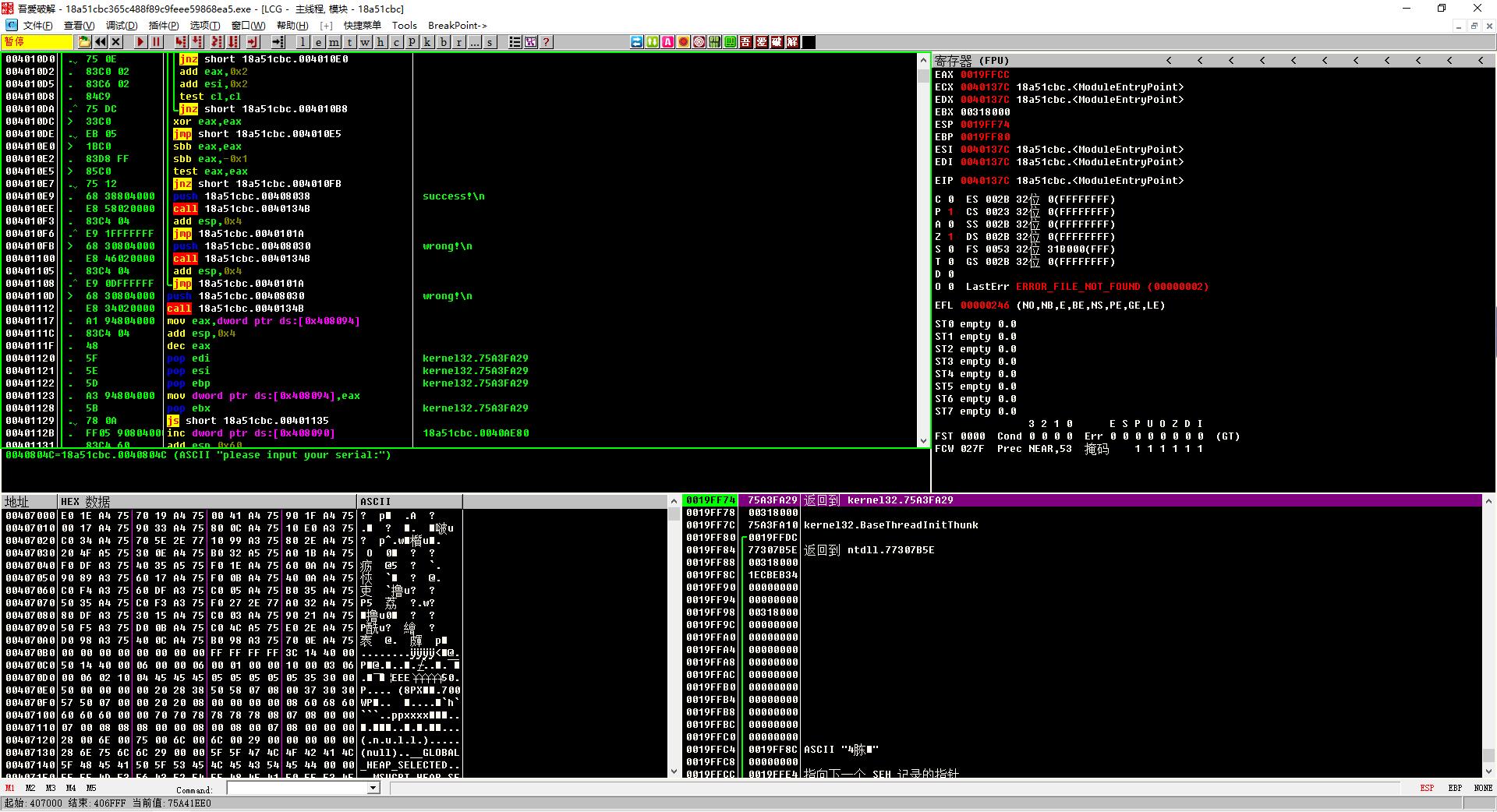
Task: Select the M3 memory bookmark
Action: pos(51,788)
